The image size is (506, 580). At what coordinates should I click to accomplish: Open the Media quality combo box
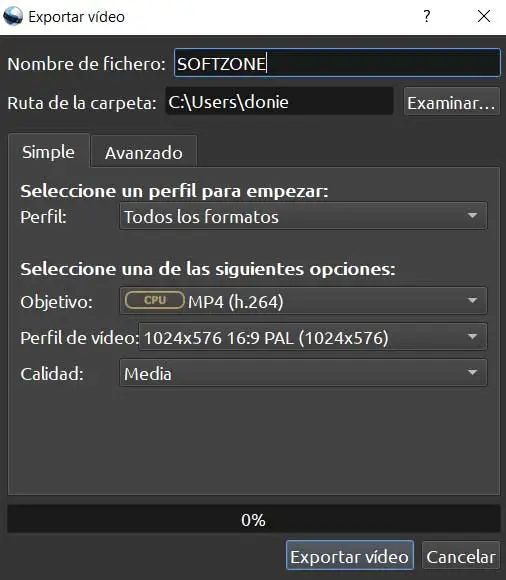click(303, 373)
